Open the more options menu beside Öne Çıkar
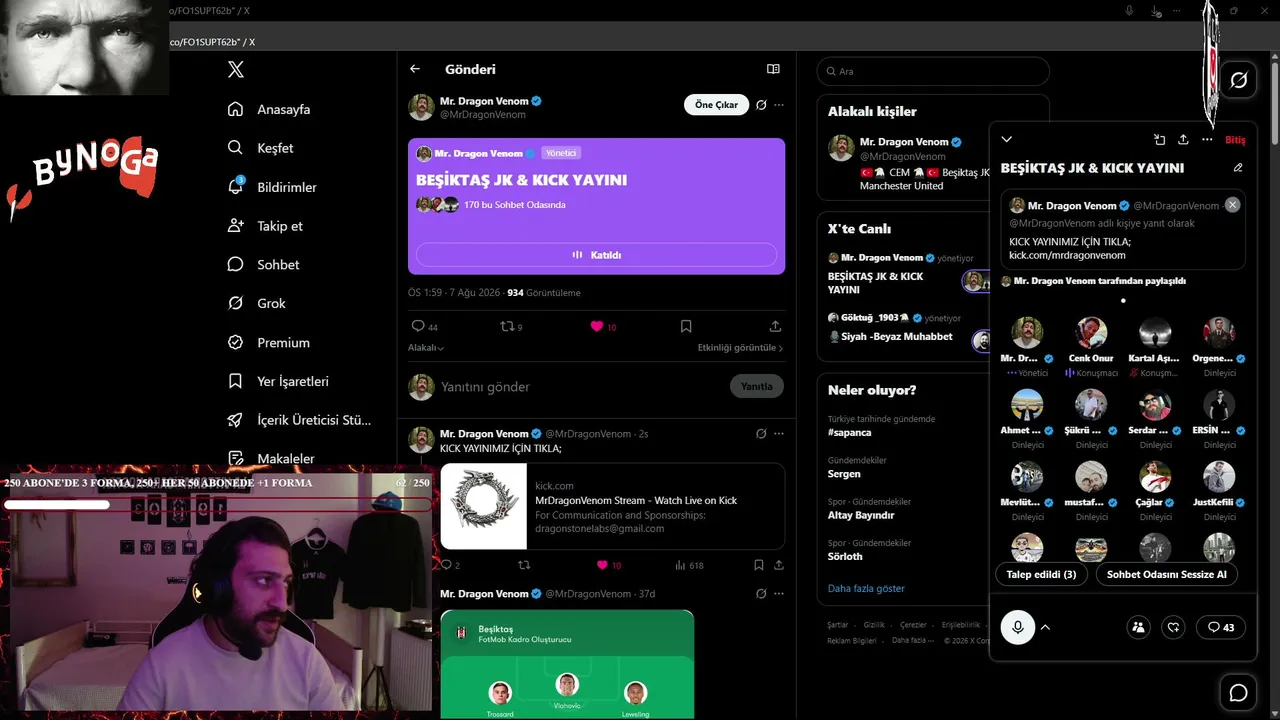 (779, 105)
